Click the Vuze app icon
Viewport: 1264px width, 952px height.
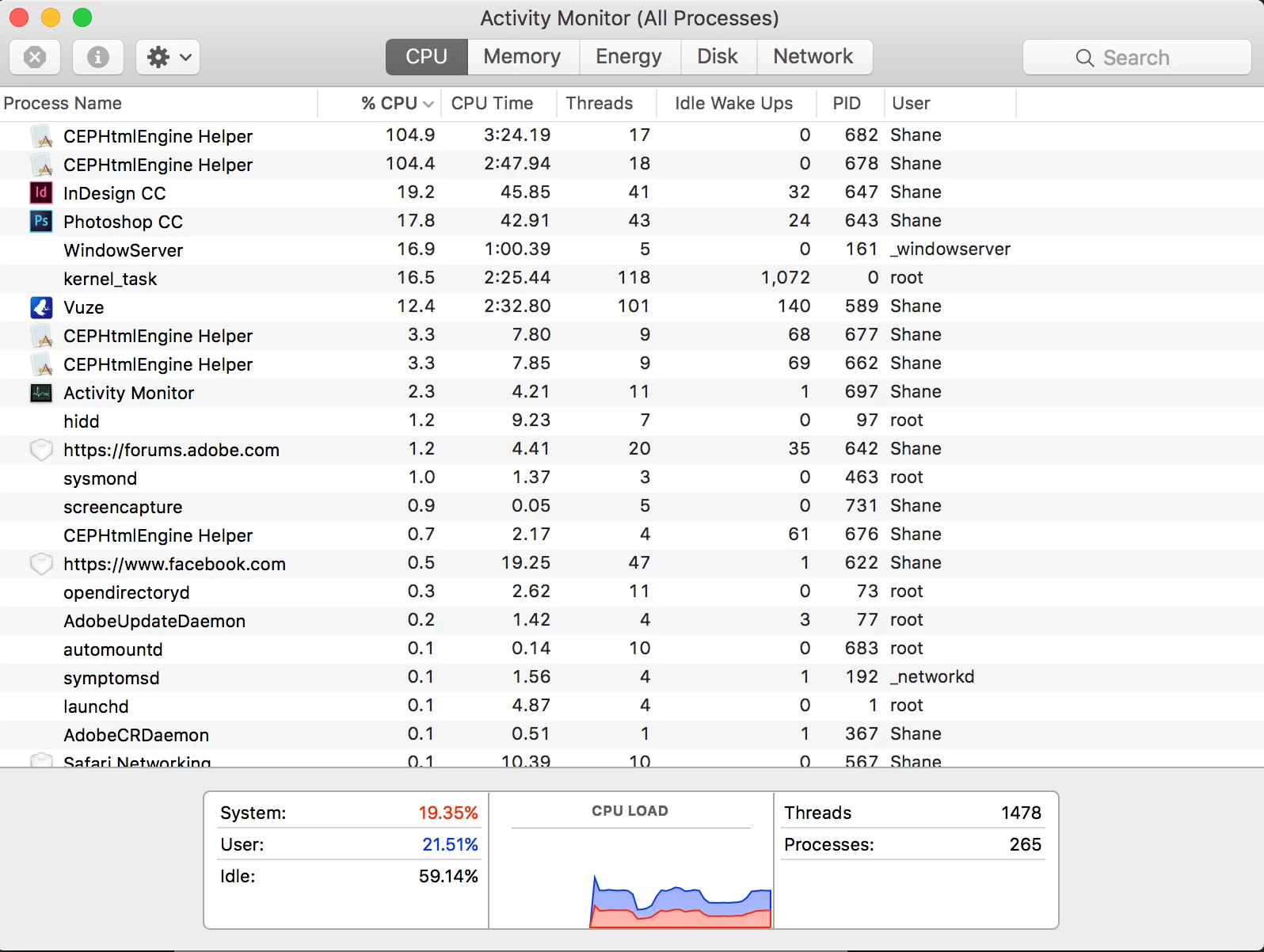coord(41,307)
